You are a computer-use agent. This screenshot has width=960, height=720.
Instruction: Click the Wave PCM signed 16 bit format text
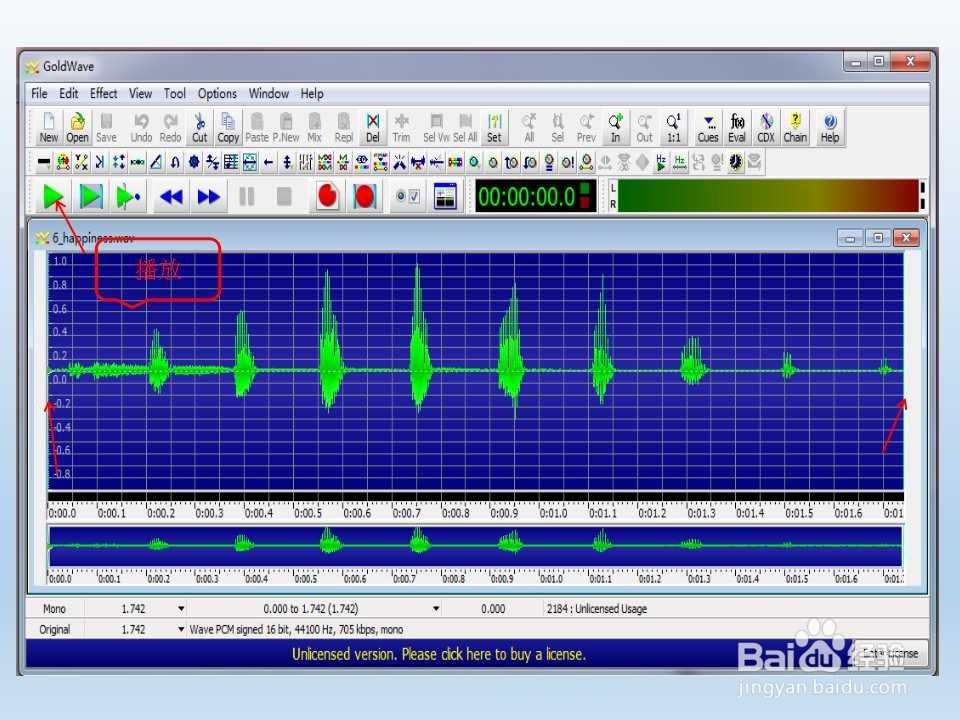296,629
